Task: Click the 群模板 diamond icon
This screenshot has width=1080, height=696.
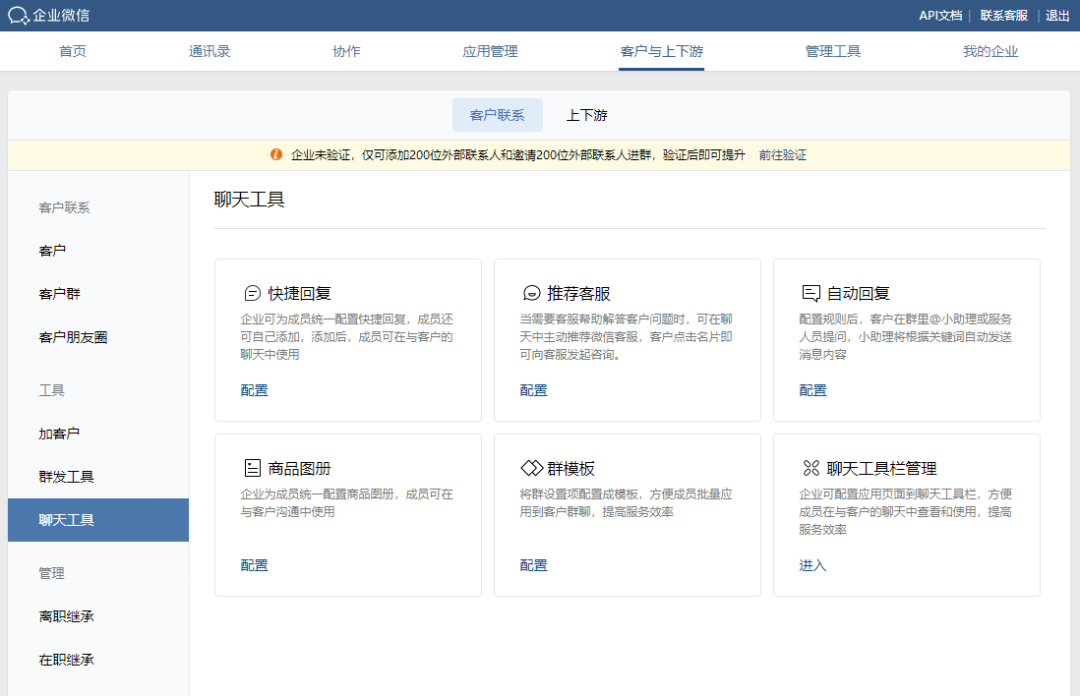Action: (531, 468)
